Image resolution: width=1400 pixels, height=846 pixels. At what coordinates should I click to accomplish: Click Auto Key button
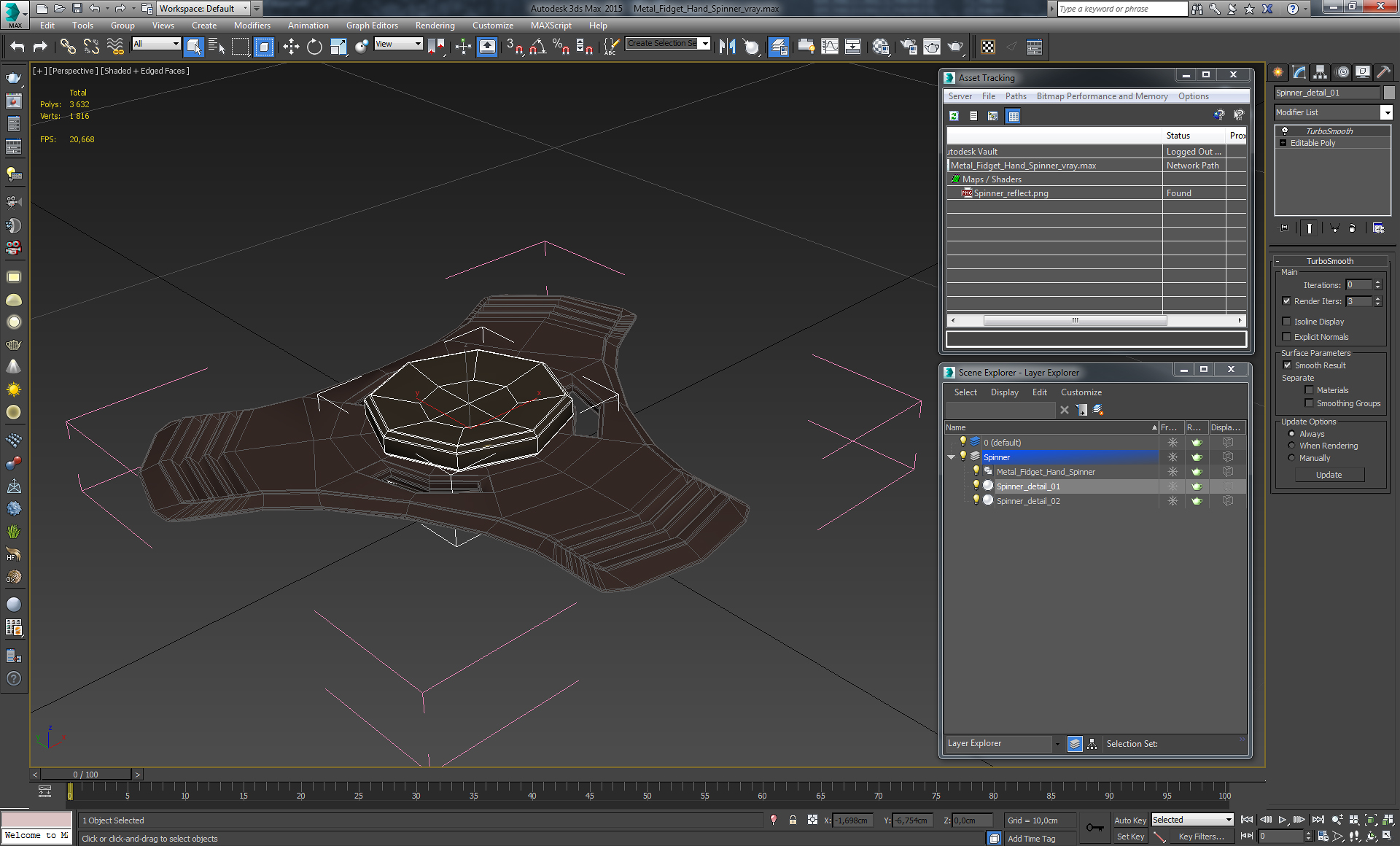pos(1130,820)
